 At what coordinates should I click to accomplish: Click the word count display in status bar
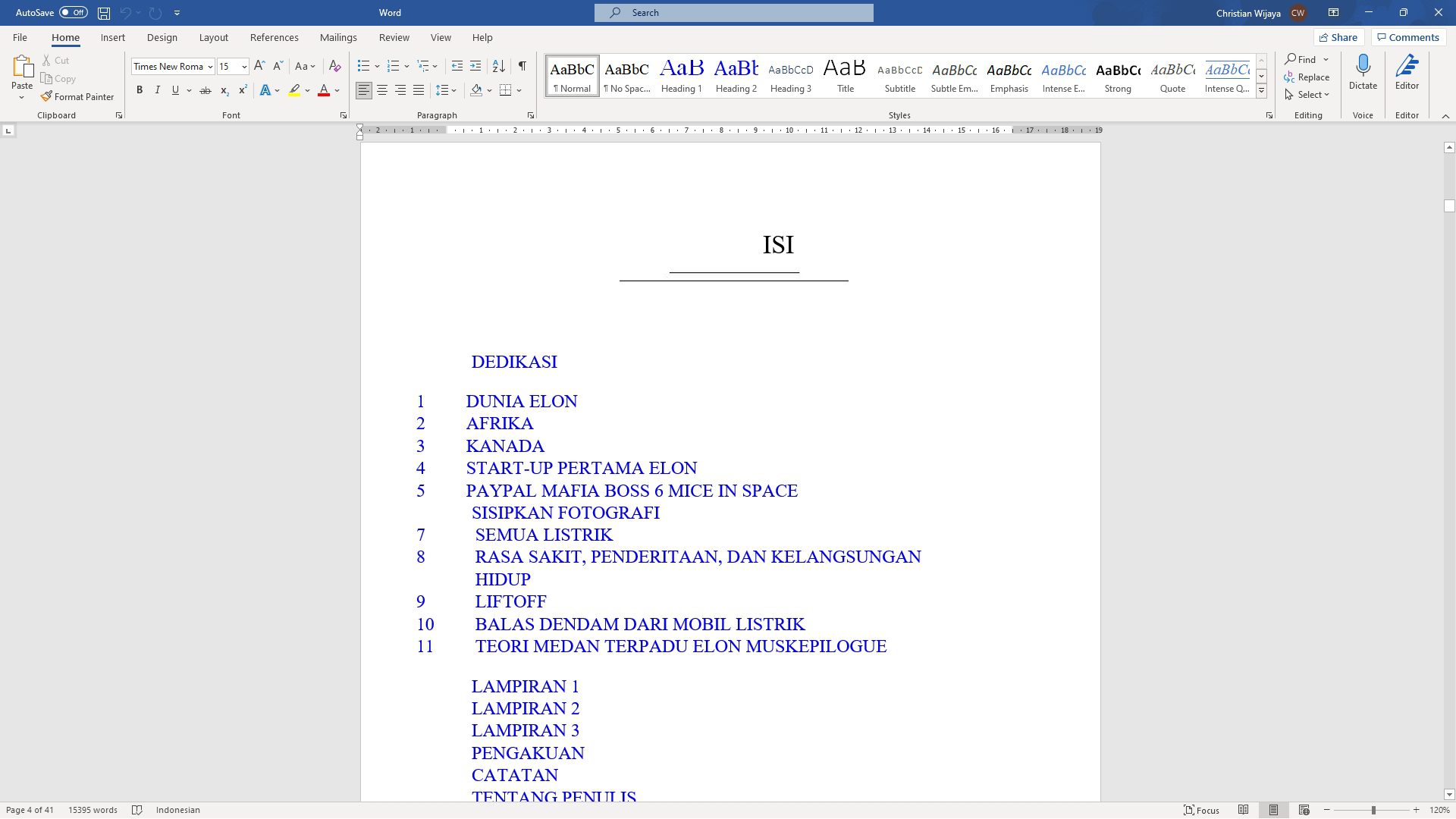tap(92, 809)
